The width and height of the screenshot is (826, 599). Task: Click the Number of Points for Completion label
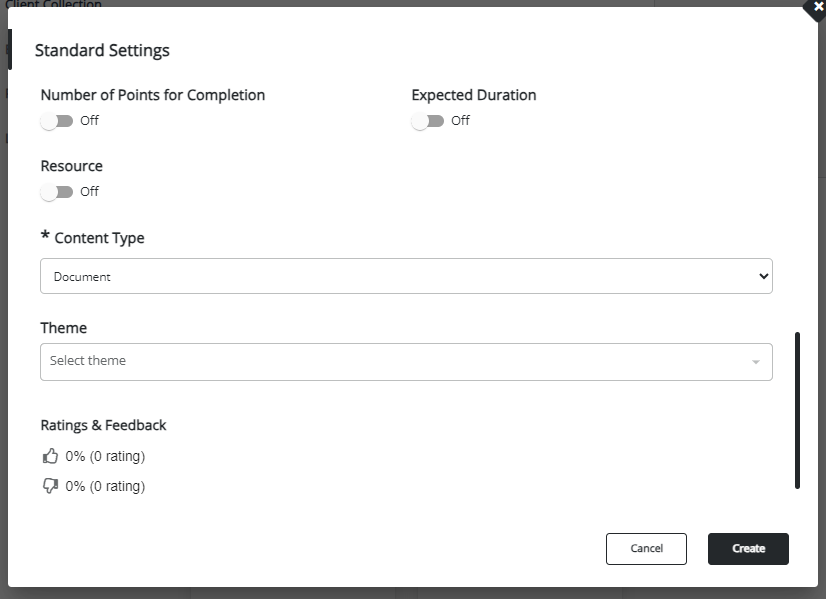click(x=153, y=95)
